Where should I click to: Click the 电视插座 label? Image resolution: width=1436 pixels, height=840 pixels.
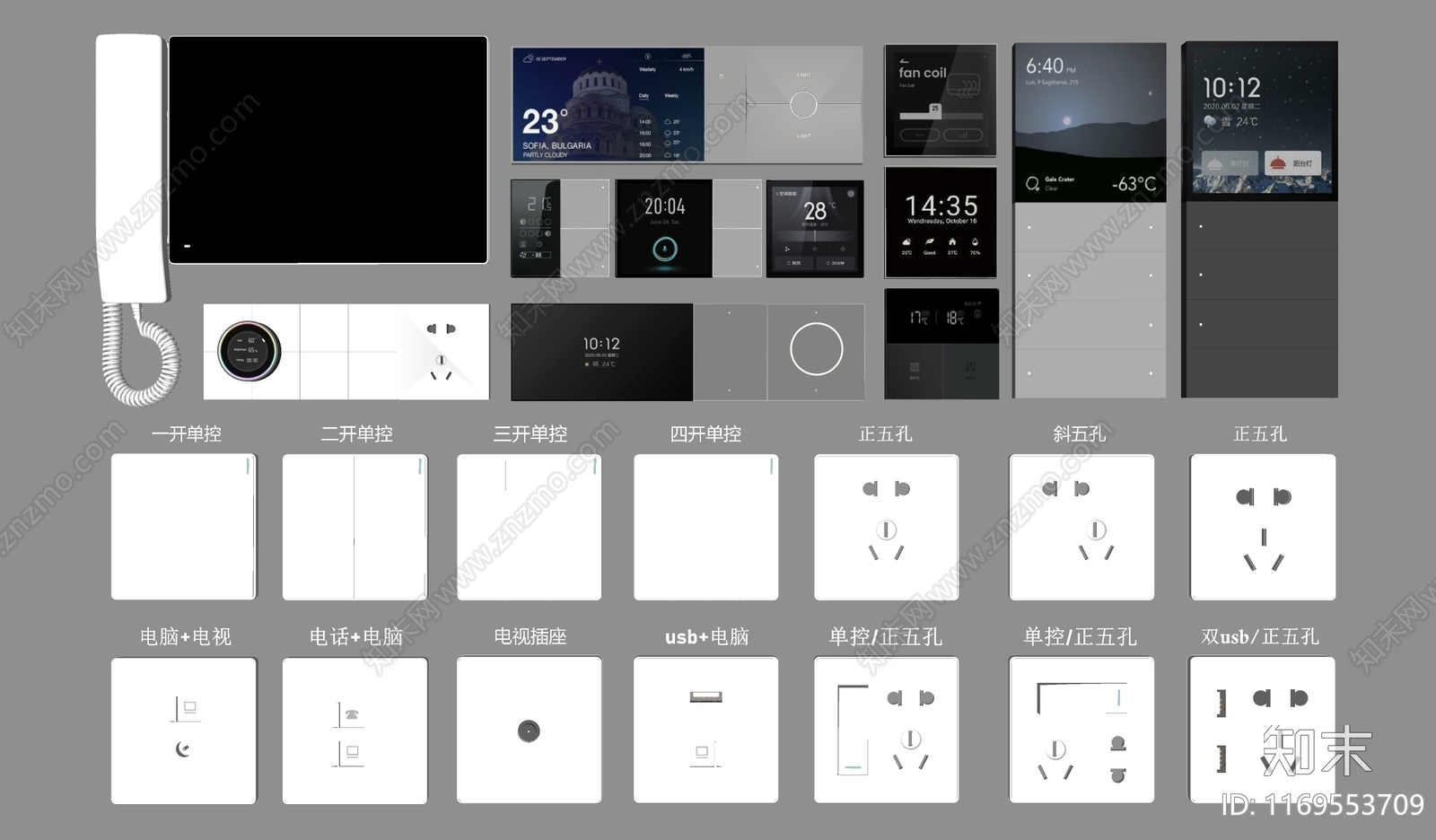tap(530, 636)
